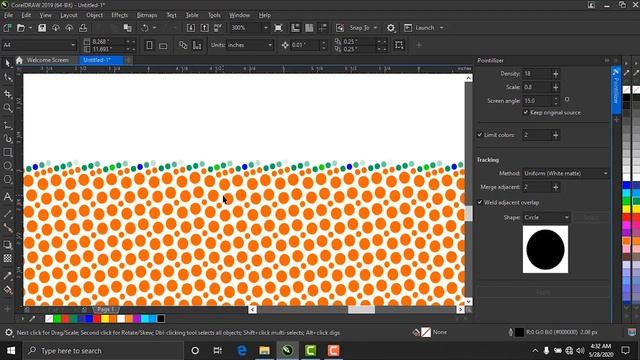Open Options with the gear toolbar icon
This screenshot has width=640, height=360.
[x=391, y=28]
